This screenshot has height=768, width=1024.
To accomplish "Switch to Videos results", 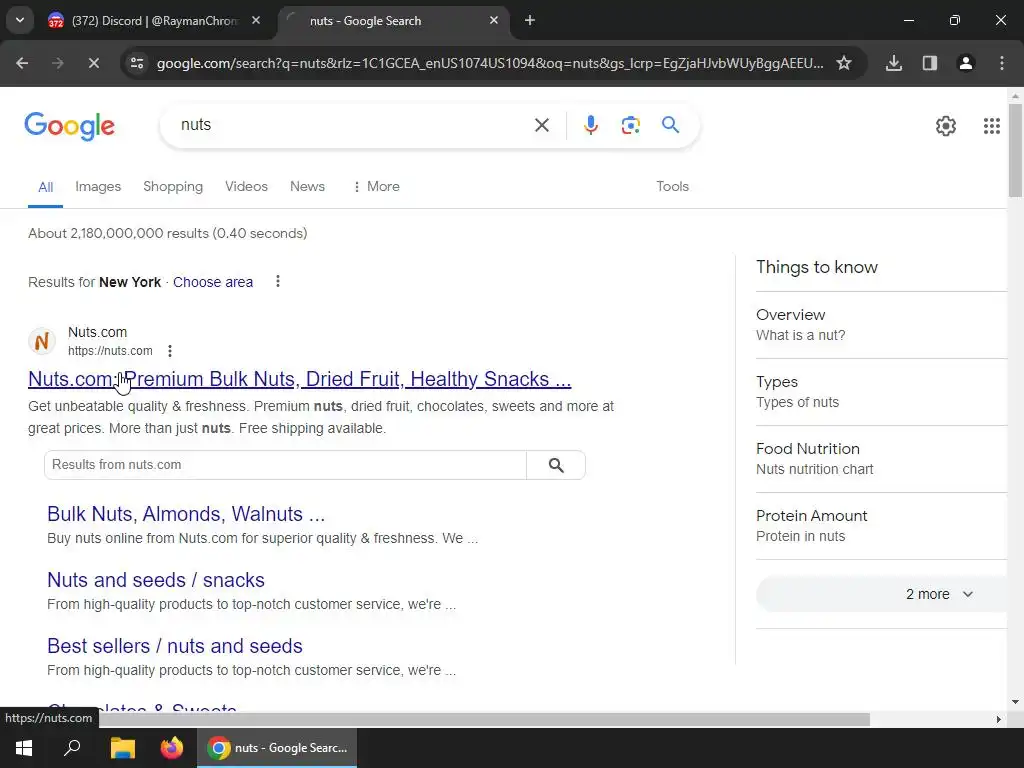I will pyautogui.click(x=246, y=187).
